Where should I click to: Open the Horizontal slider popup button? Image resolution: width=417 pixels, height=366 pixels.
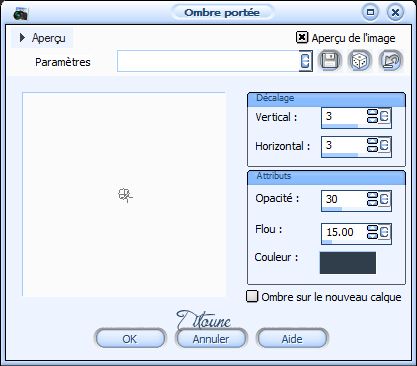coord(384,145)
